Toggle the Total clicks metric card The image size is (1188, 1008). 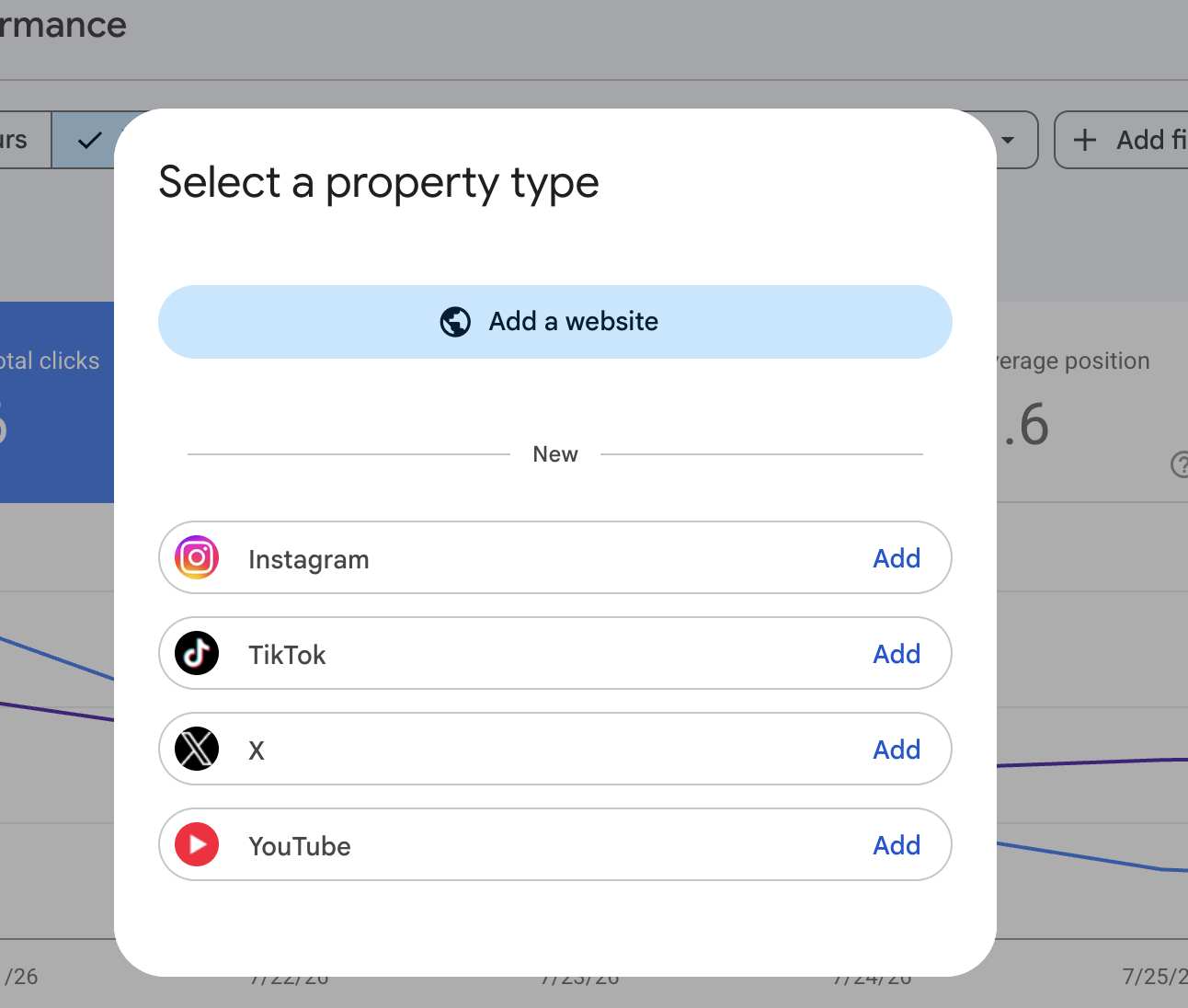(57, 402)
